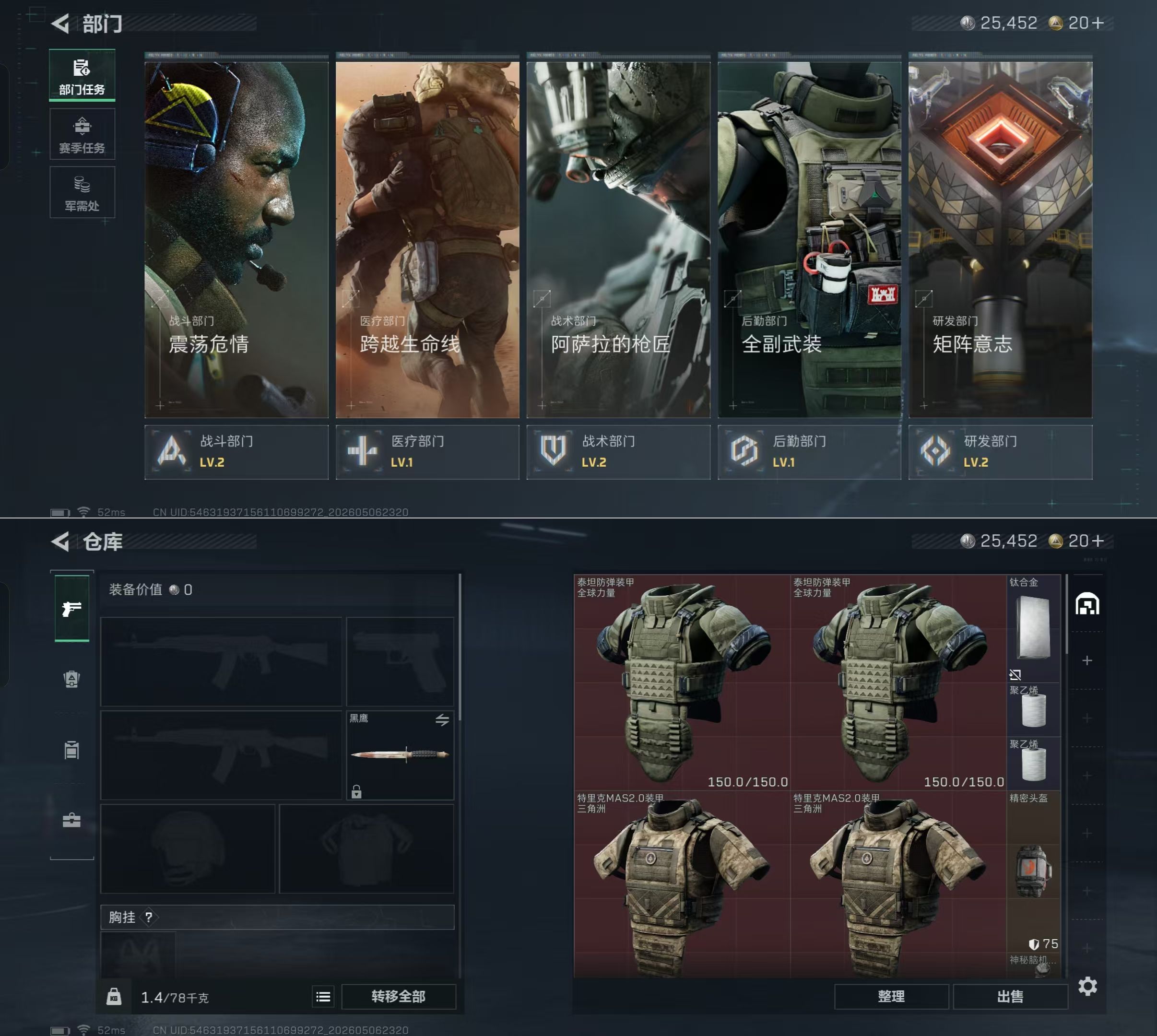Screen dimensions: 1157x1036
Task: Toggle the list view icon beside 转移全部
Action: click(x=323, y=997)
